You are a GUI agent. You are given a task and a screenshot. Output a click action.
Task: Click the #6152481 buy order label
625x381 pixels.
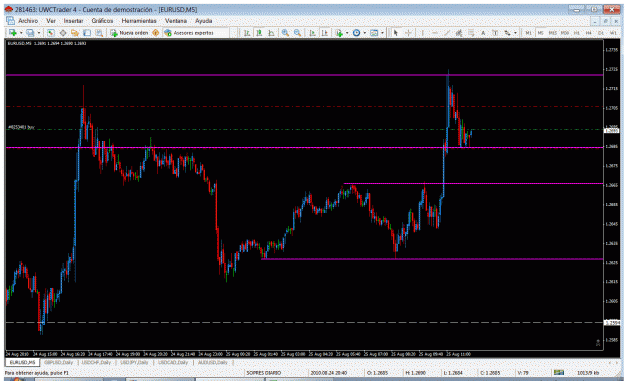(21, 127)
